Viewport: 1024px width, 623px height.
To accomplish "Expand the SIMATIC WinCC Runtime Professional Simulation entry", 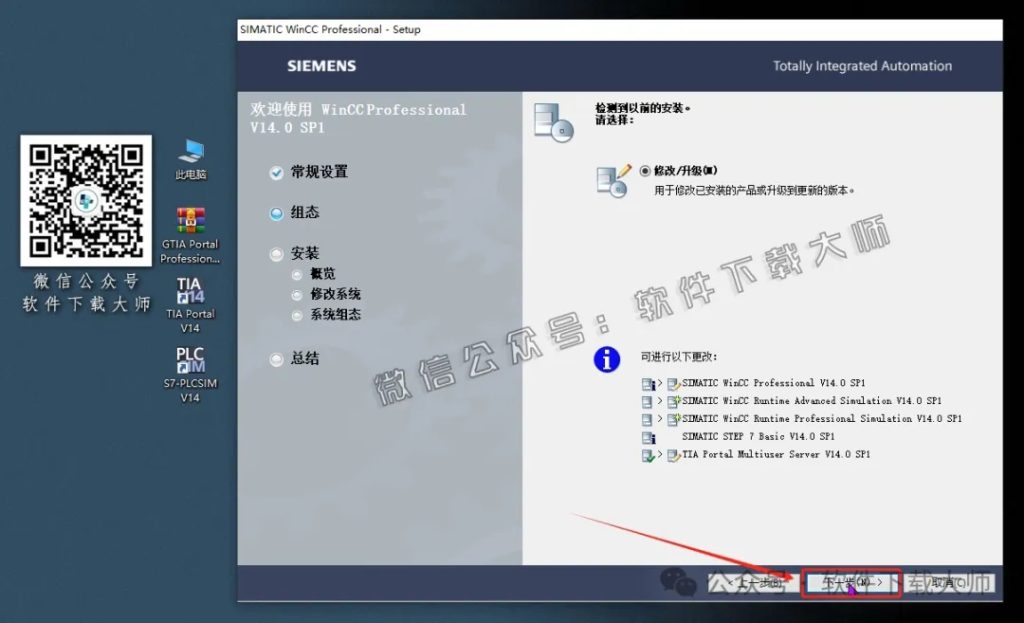I will tap(658, 417).
